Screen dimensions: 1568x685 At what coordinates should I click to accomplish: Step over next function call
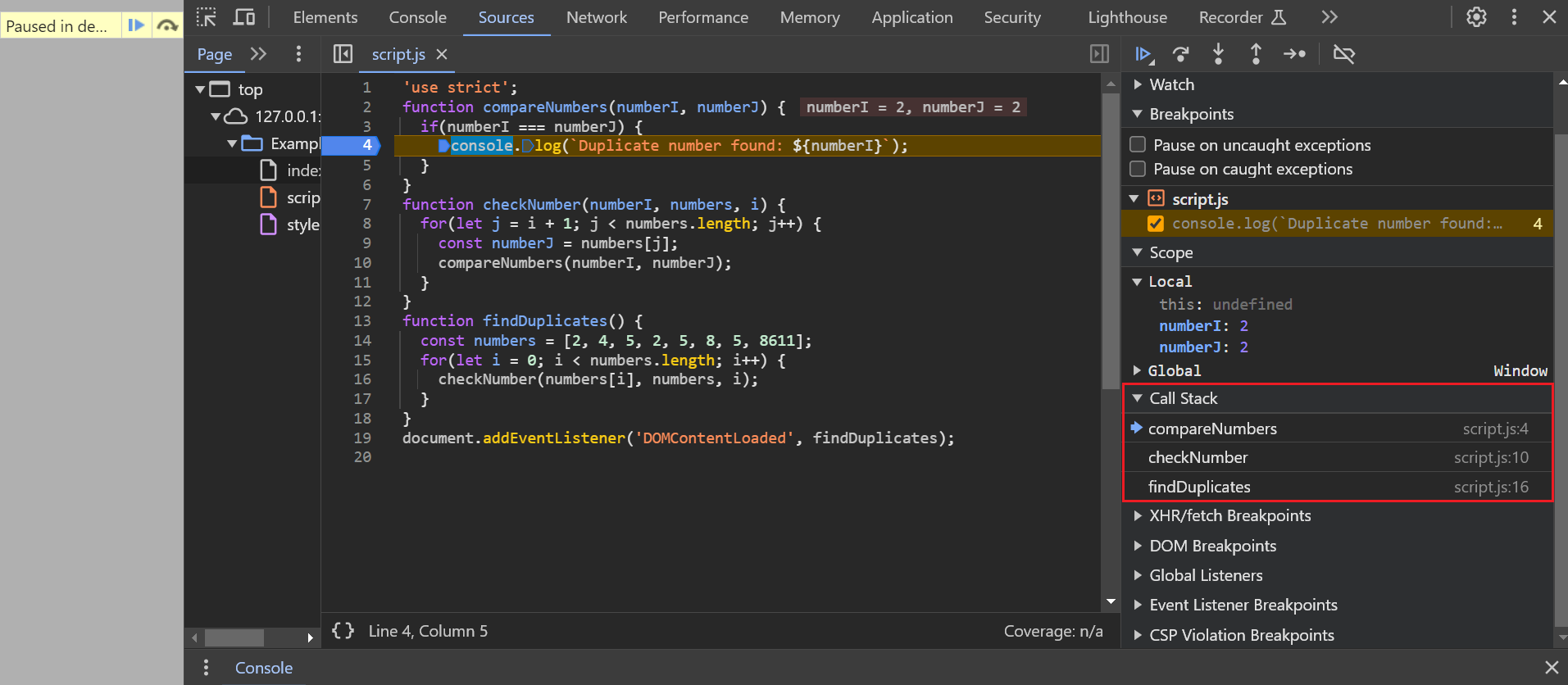[x=1180, y=54]
